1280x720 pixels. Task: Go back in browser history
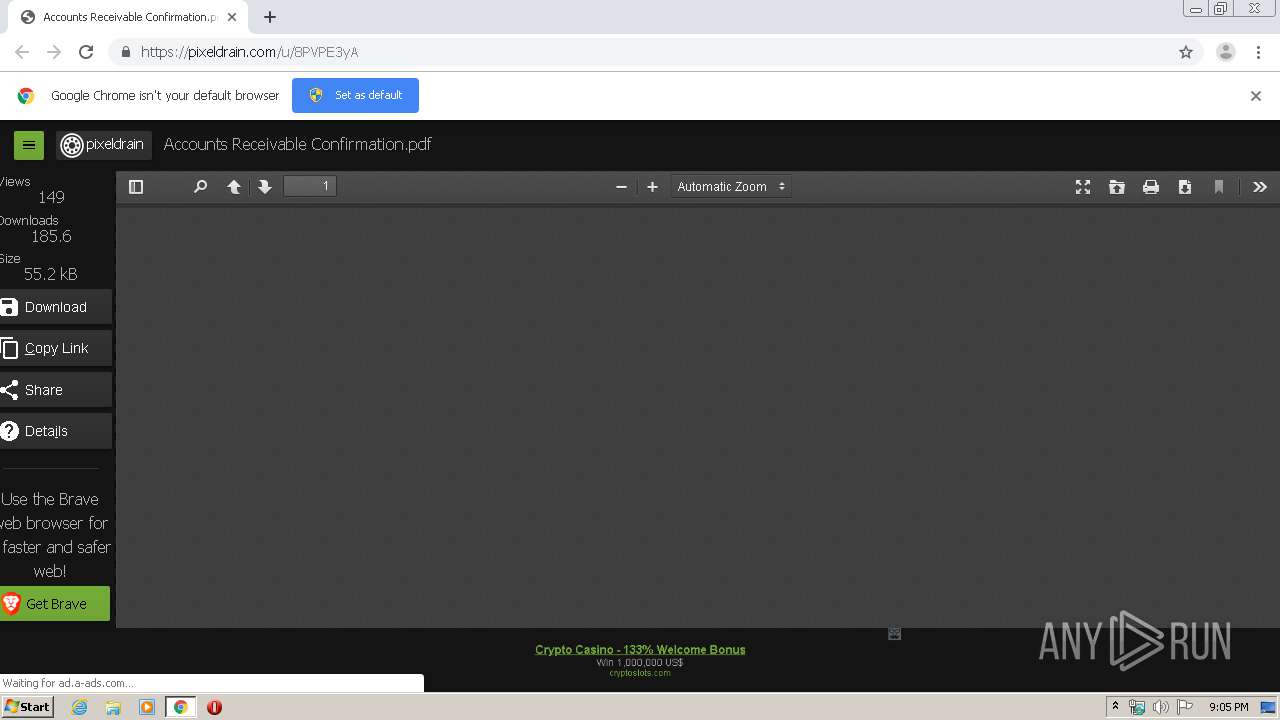coord(22,52)
